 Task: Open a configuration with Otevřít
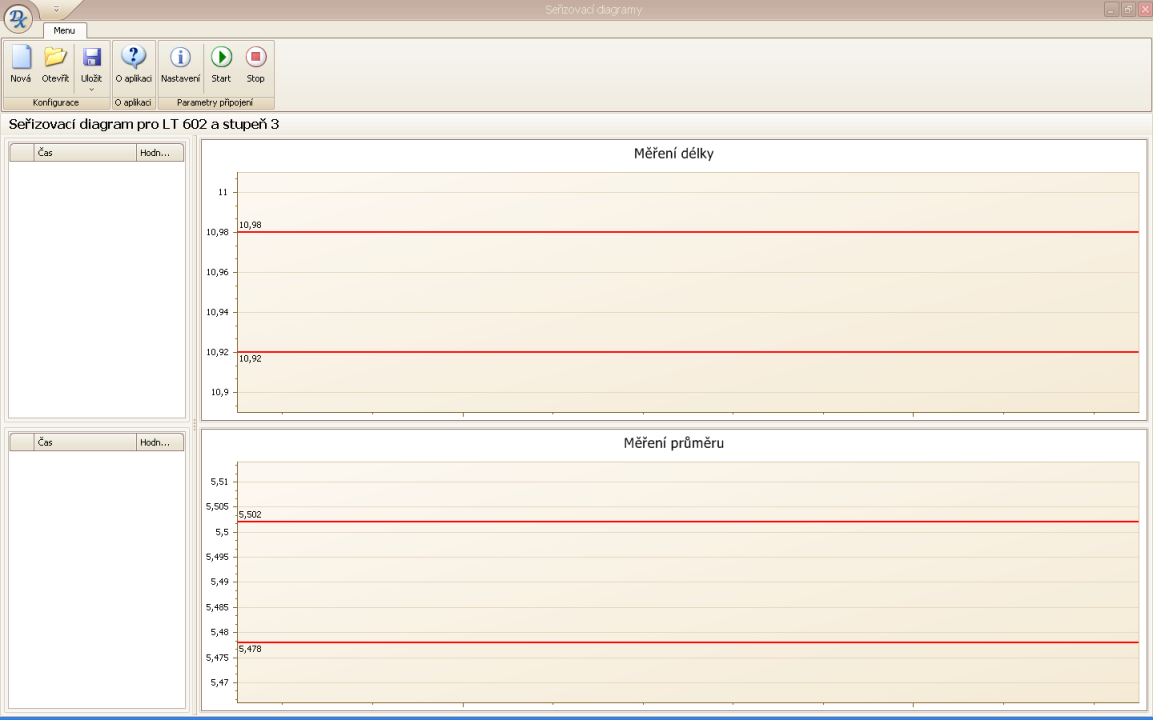coord(55,65)
